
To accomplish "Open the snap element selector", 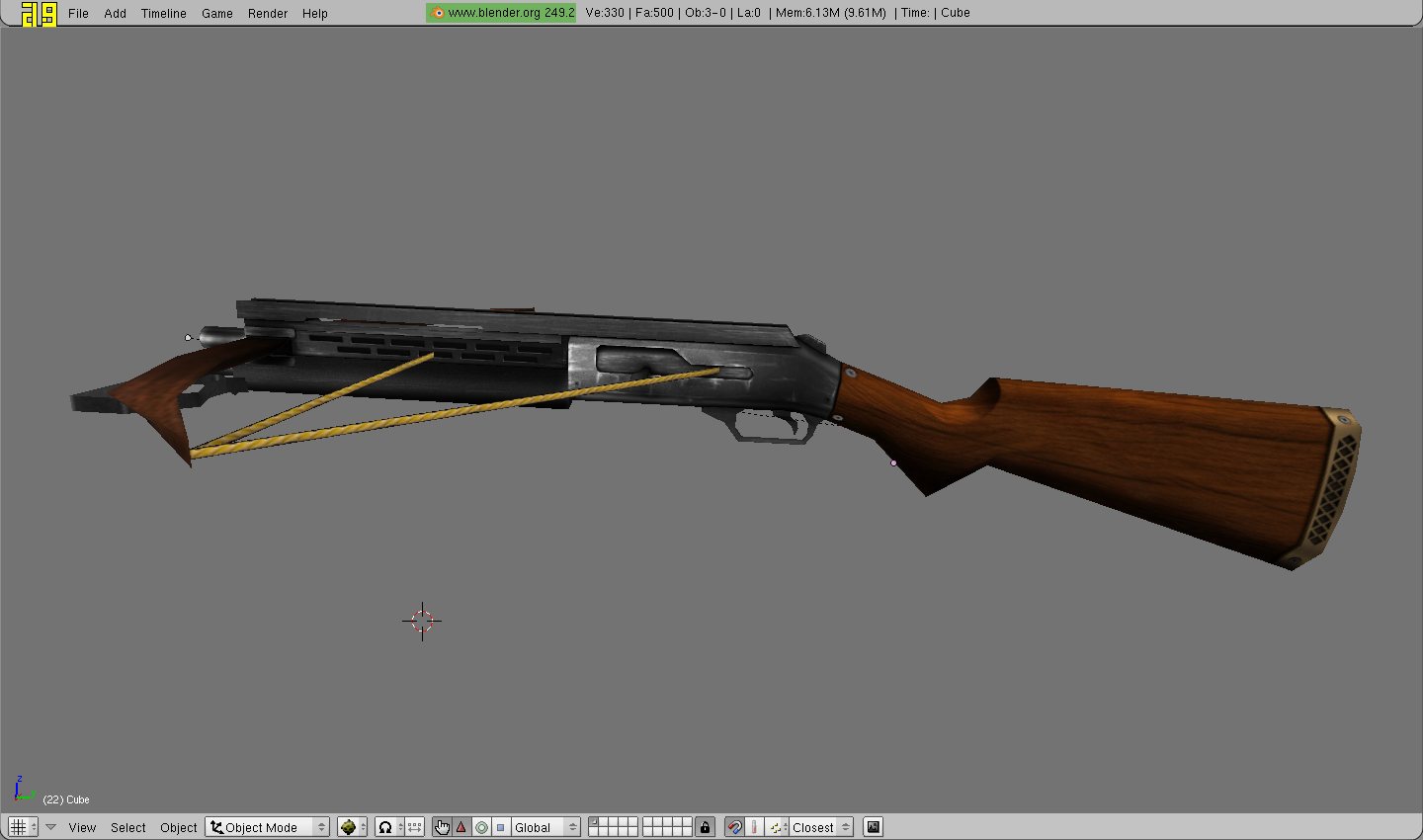I will coord(778,827).
